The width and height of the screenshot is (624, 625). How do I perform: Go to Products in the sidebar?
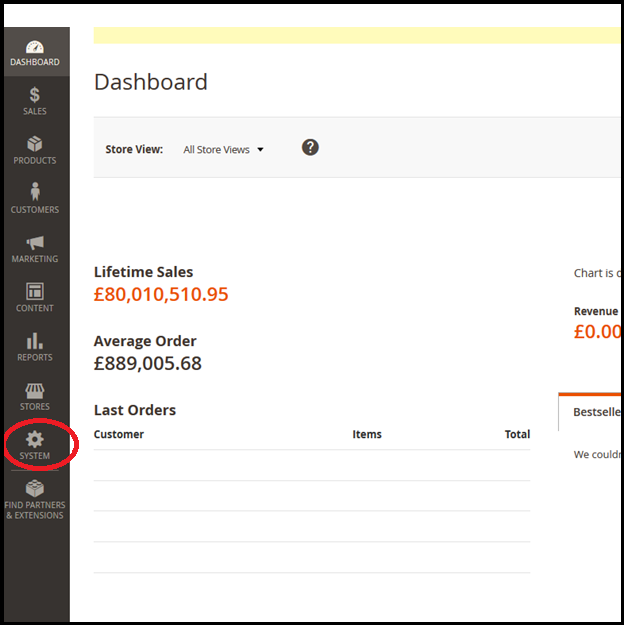point(35,150)
